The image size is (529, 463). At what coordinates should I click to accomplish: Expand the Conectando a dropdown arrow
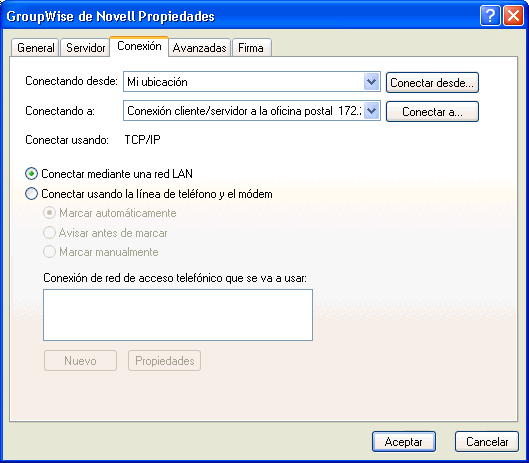[x=371, y=111]
